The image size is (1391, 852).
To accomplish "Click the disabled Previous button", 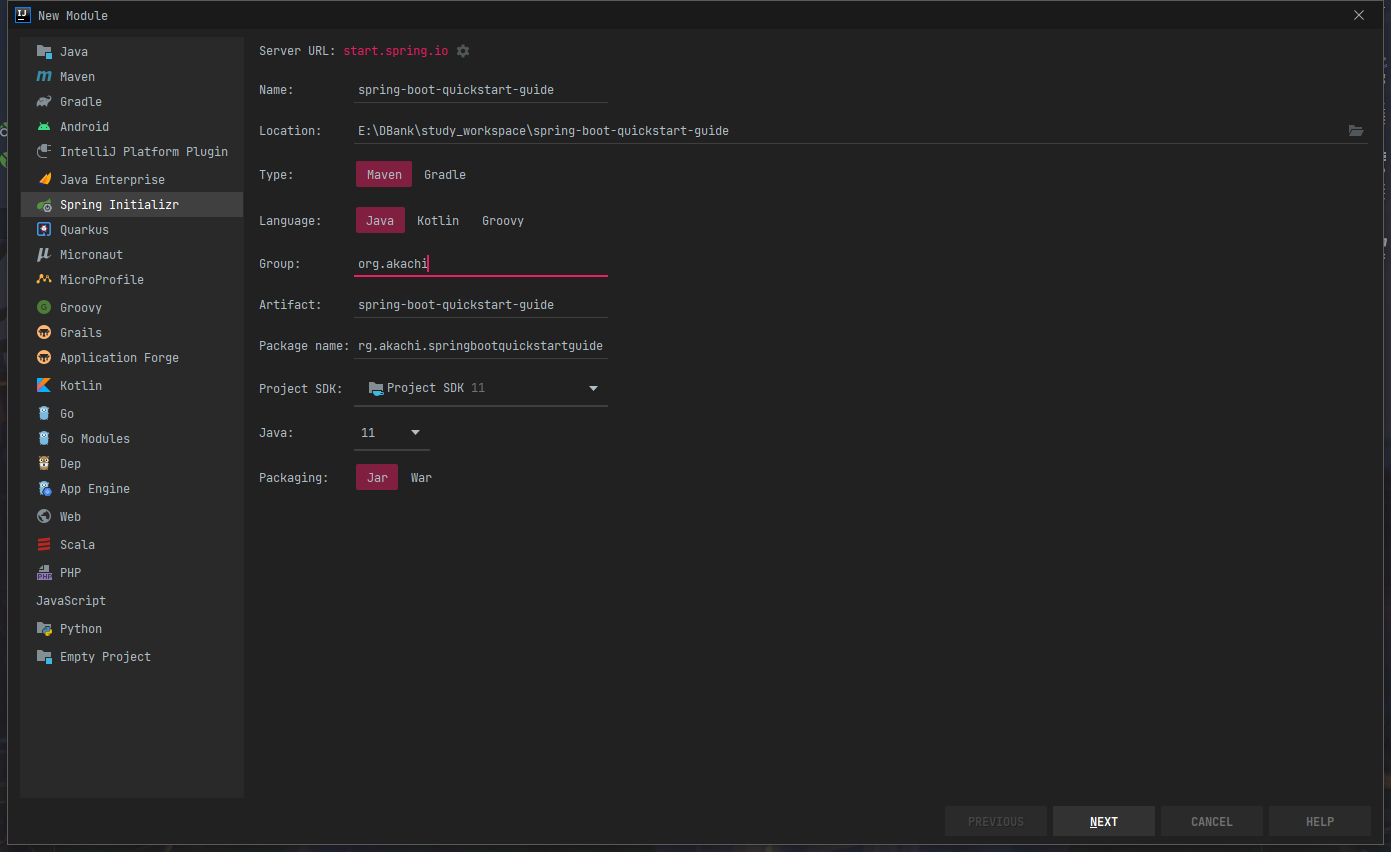I will click(x=996, y=821).
